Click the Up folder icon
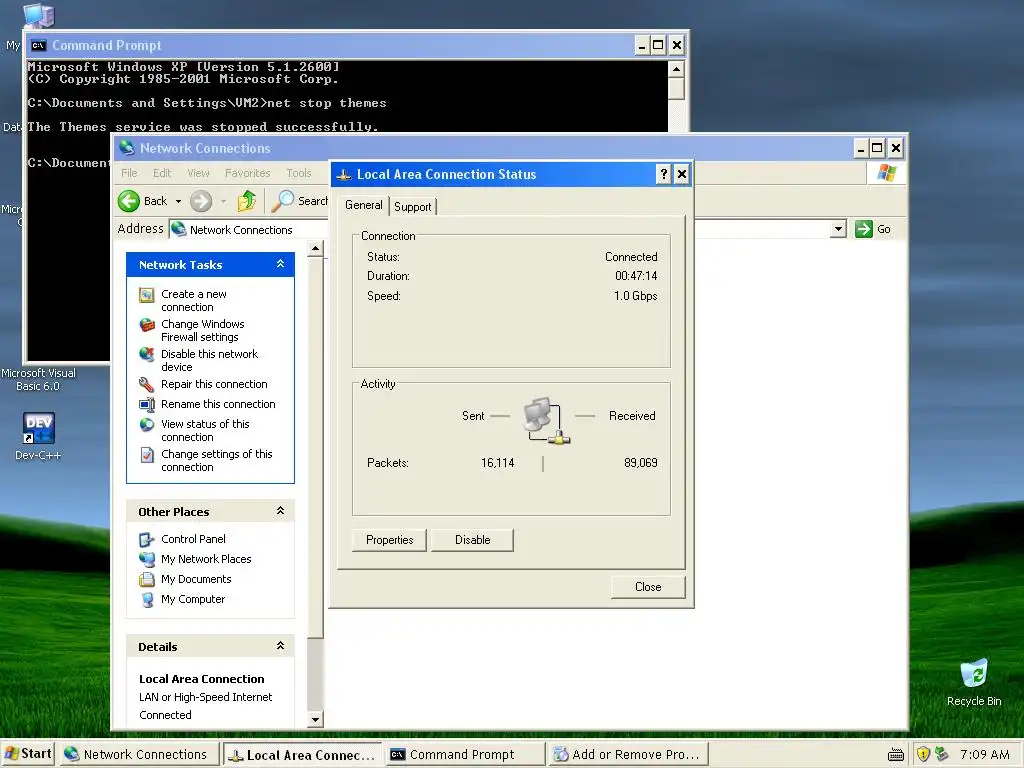The width and height of the screenshot is (1024, 768). [x=247, y=201]
